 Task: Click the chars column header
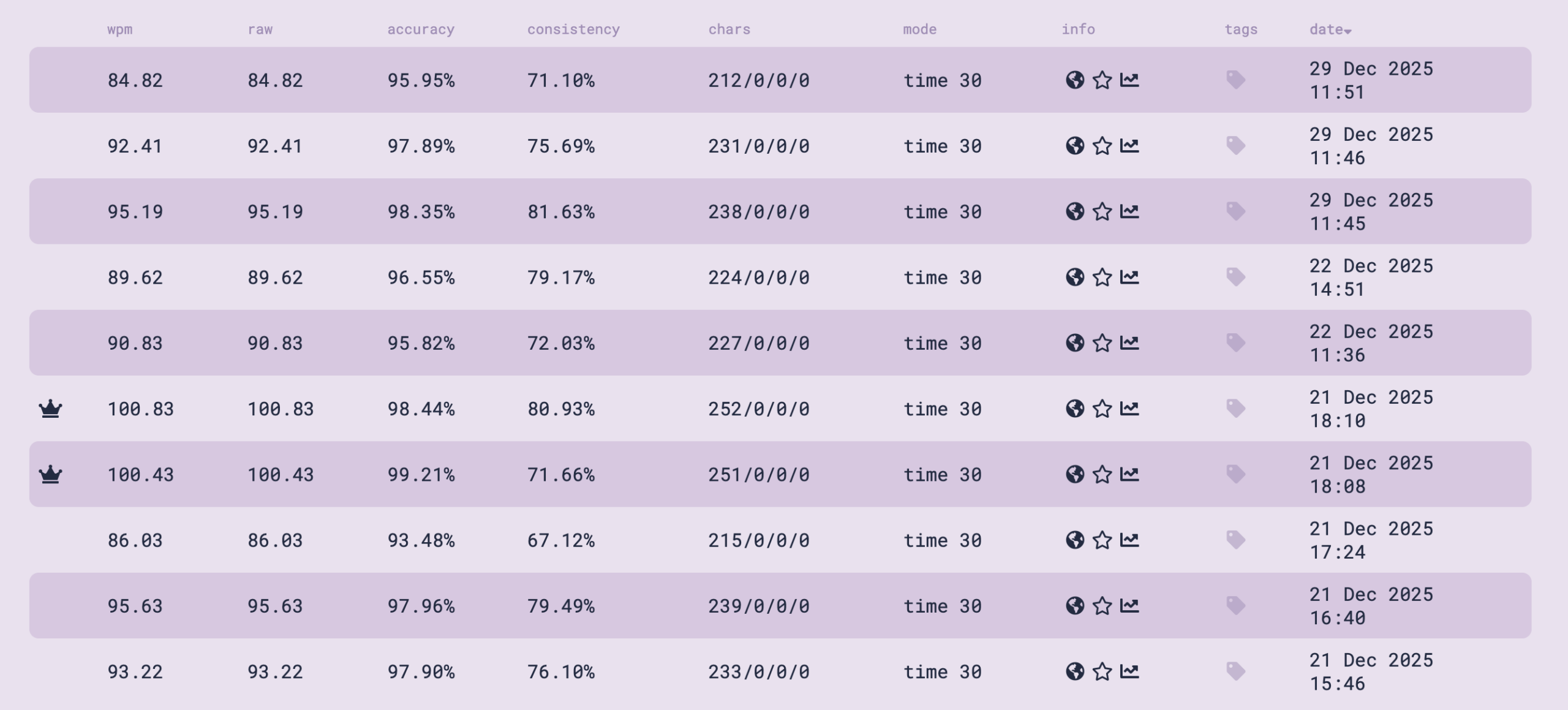pyautogui.click(x=729, y=29)
